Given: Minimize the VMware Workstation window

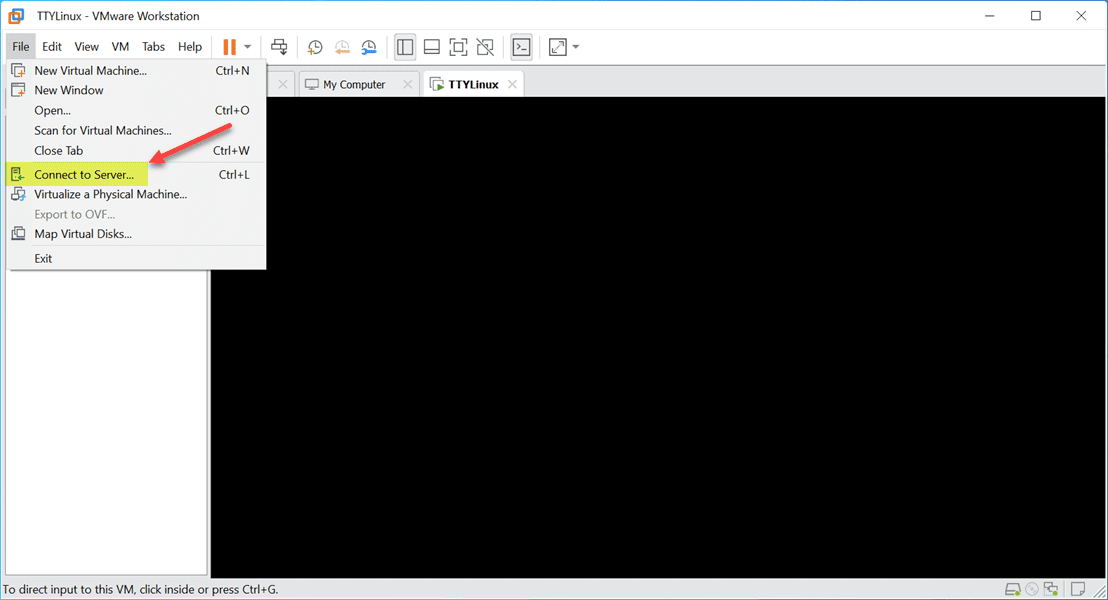Looking at the screenshot, I should (990, 16).
